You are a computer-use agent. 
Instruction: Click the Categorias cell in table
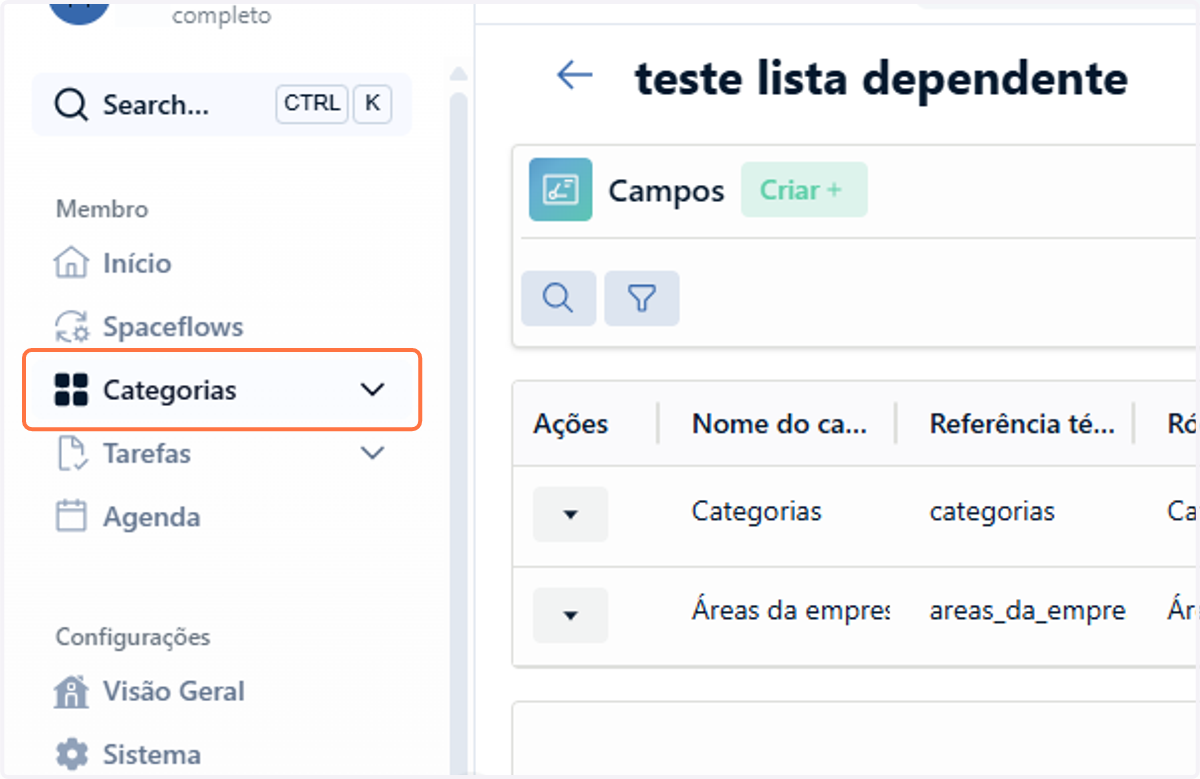tap(757, 512)
